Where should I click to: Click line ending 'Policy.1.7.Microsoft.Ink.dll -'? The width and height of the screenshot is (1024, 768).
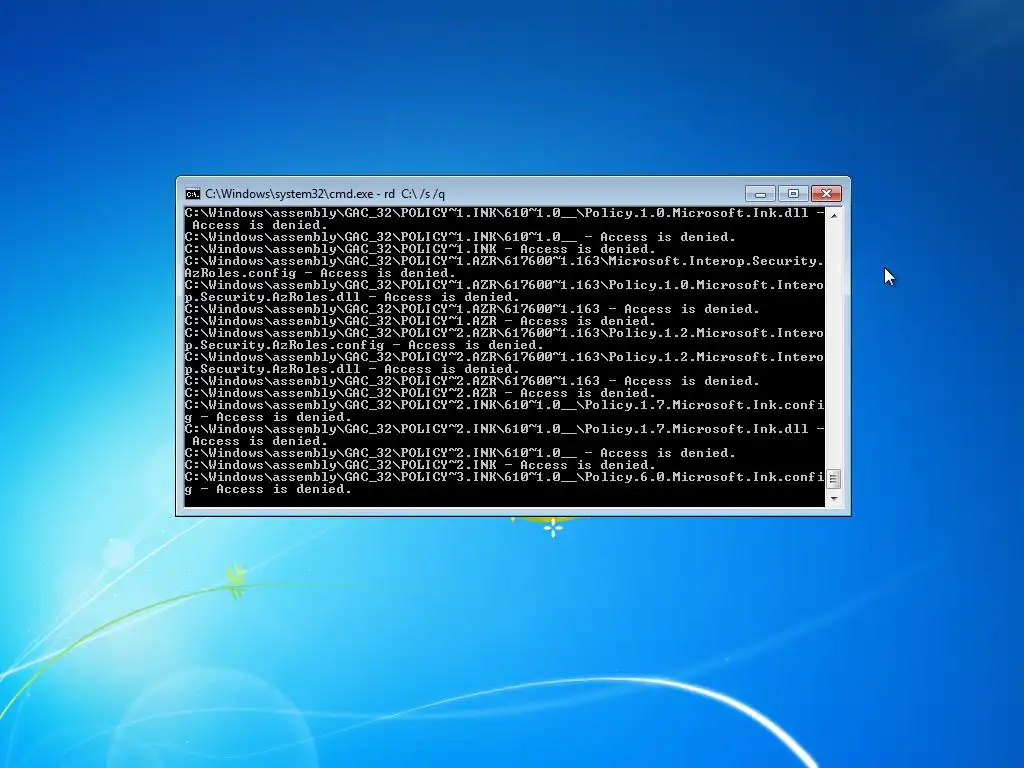tap(504, 429)
